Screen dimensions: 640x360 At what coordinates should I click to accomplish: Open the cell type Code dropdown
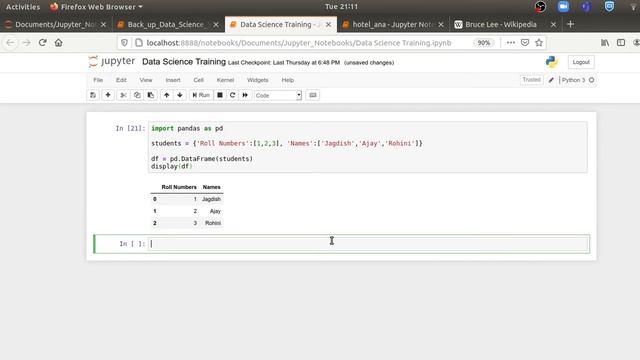(x=278, y=95)
